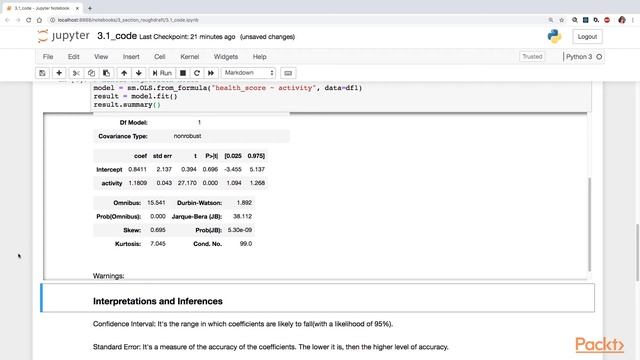Open the Edit menu
The height and width of the screenshot is (360, 640).
(73, 57)
